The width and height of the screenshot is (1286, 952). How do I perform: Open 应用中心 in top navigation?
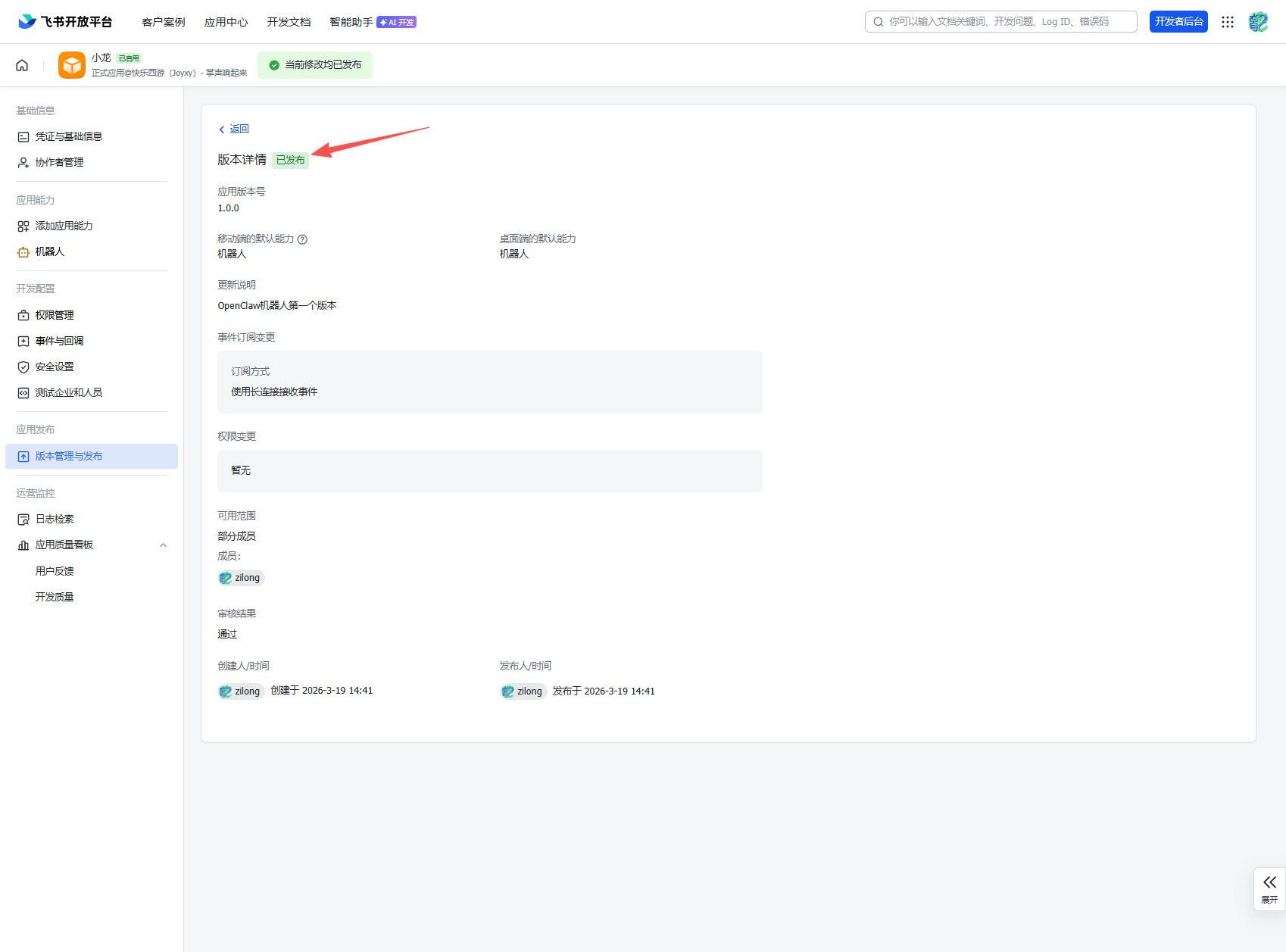(x=226, y=22)
